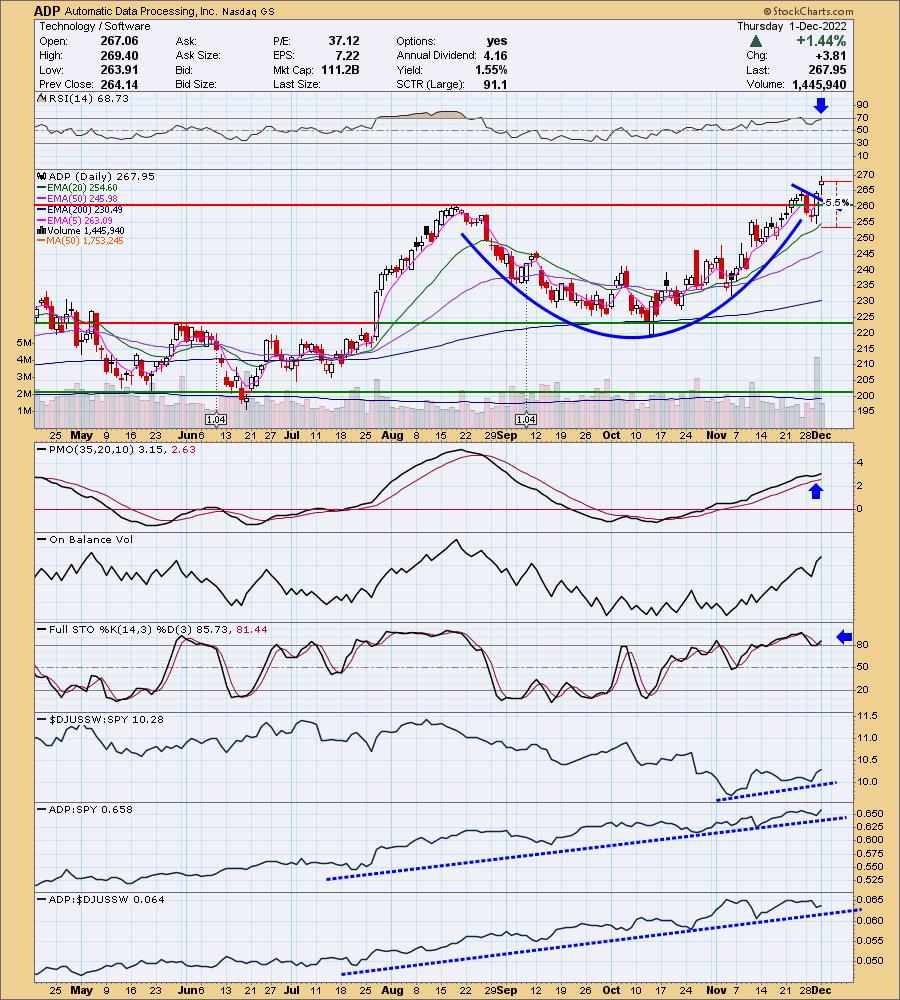This screenshot has width=900, height=1000.
Task: Click the 5.5% target annotation label
Action: (x=836, y=203)
